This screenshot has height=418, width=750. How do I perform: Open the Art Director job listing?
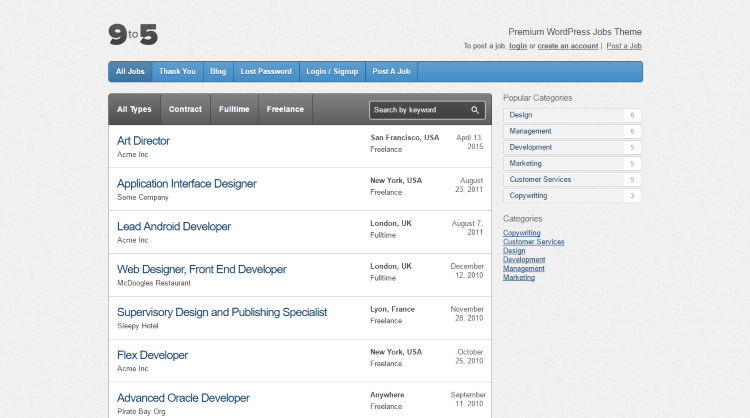click(143, 141)
